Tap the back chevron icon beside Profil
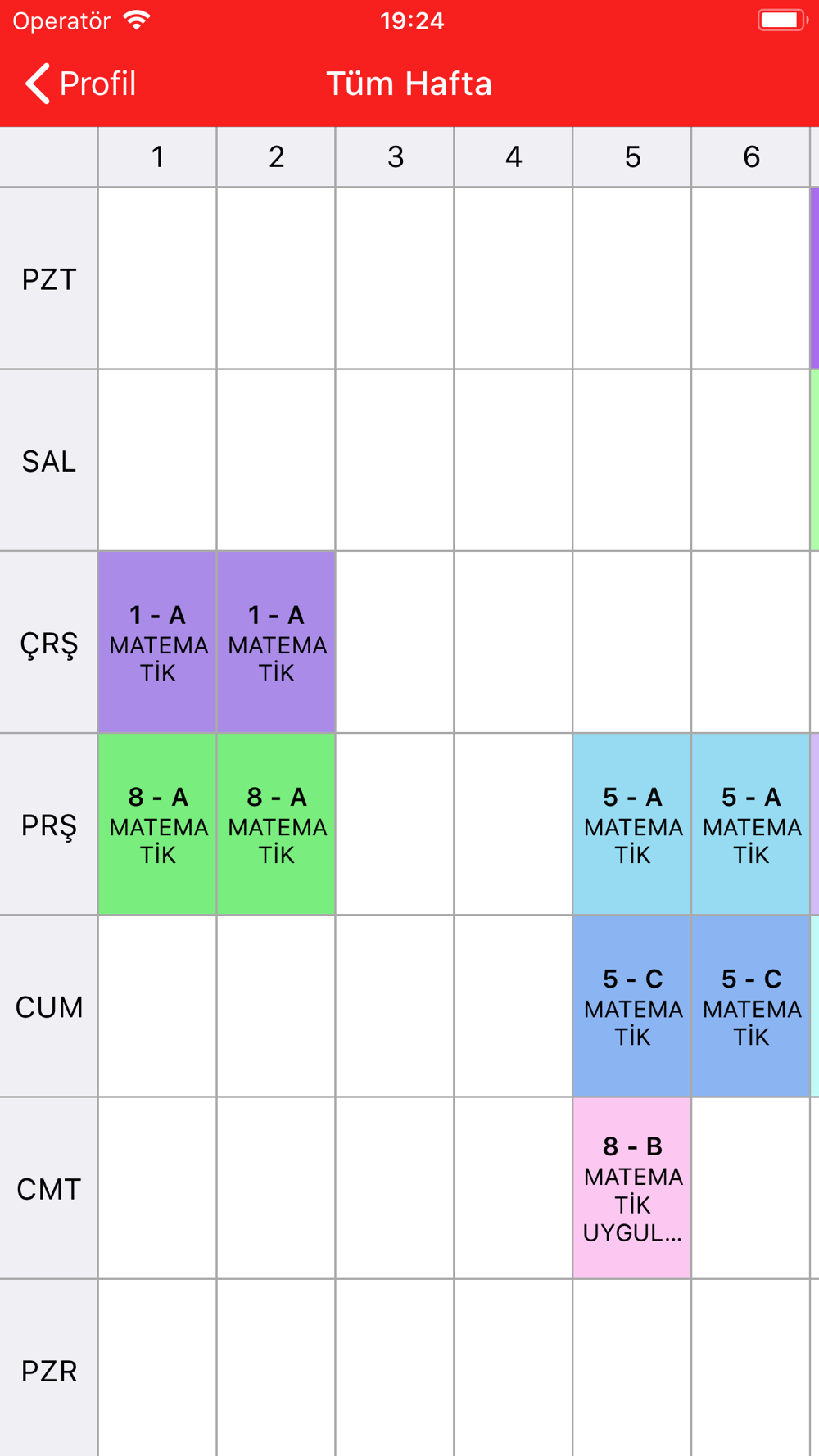 click(38, 84)
